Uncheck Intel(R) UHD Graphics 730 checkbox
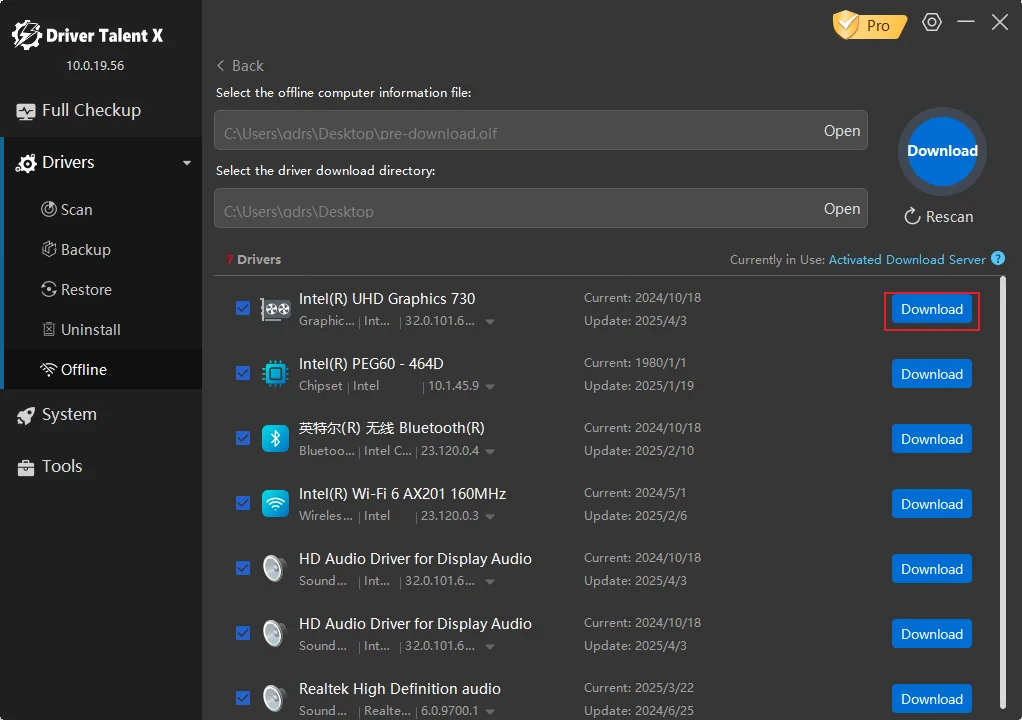 (x=242, y=308)
